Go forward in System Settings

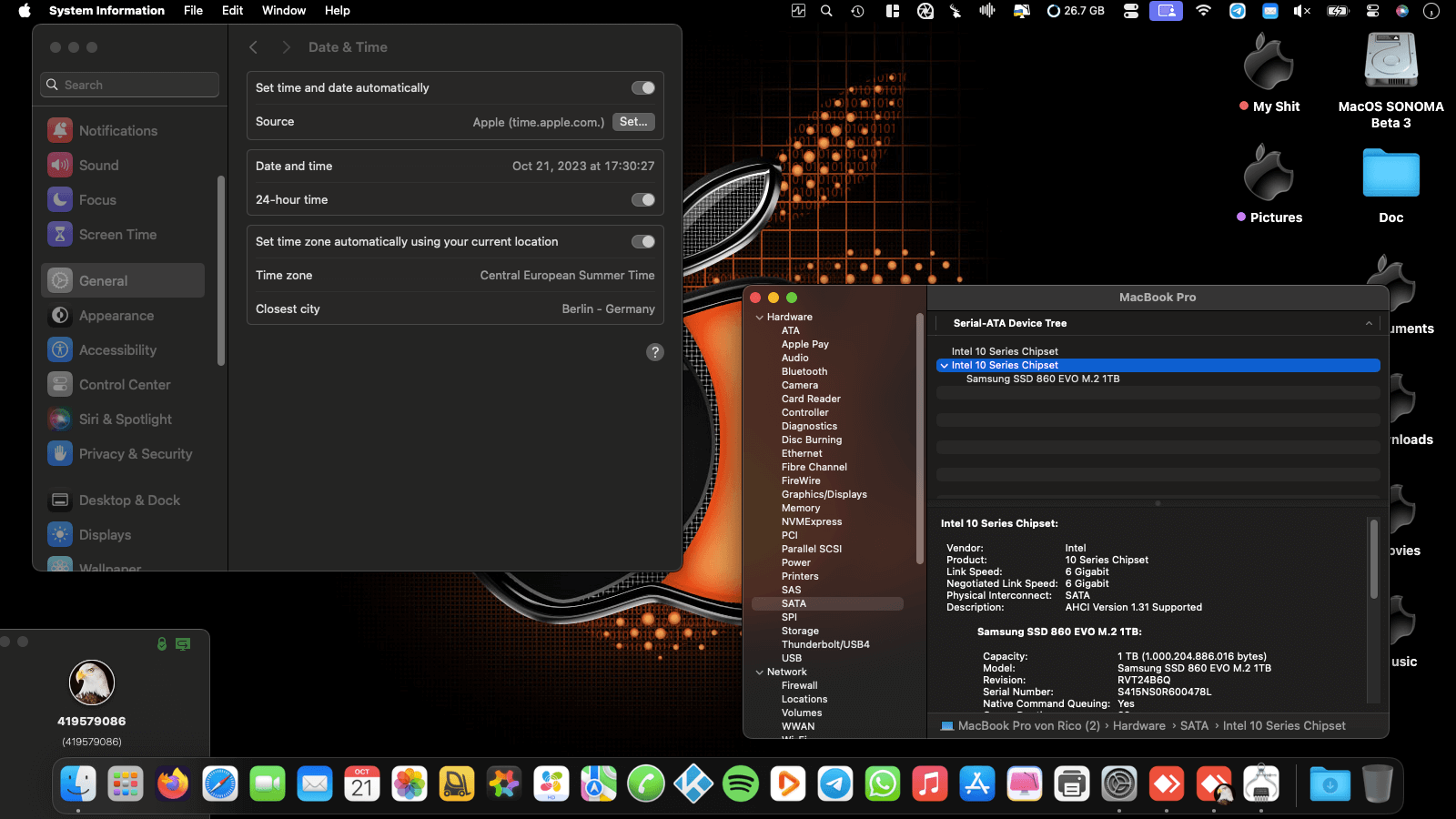286,47
